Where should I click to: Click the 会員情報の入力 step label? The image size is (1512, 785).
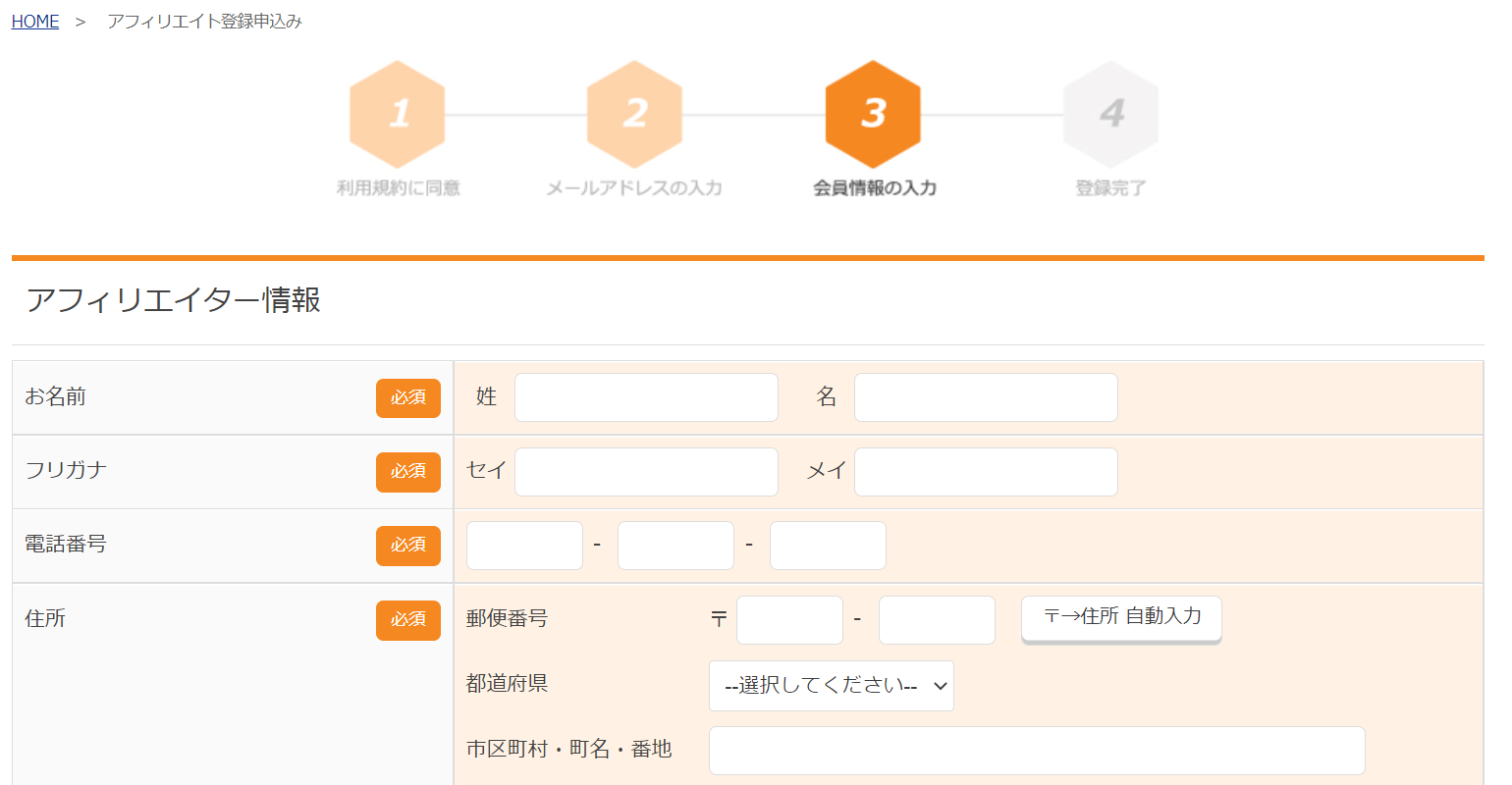click(x=874, y=187)
